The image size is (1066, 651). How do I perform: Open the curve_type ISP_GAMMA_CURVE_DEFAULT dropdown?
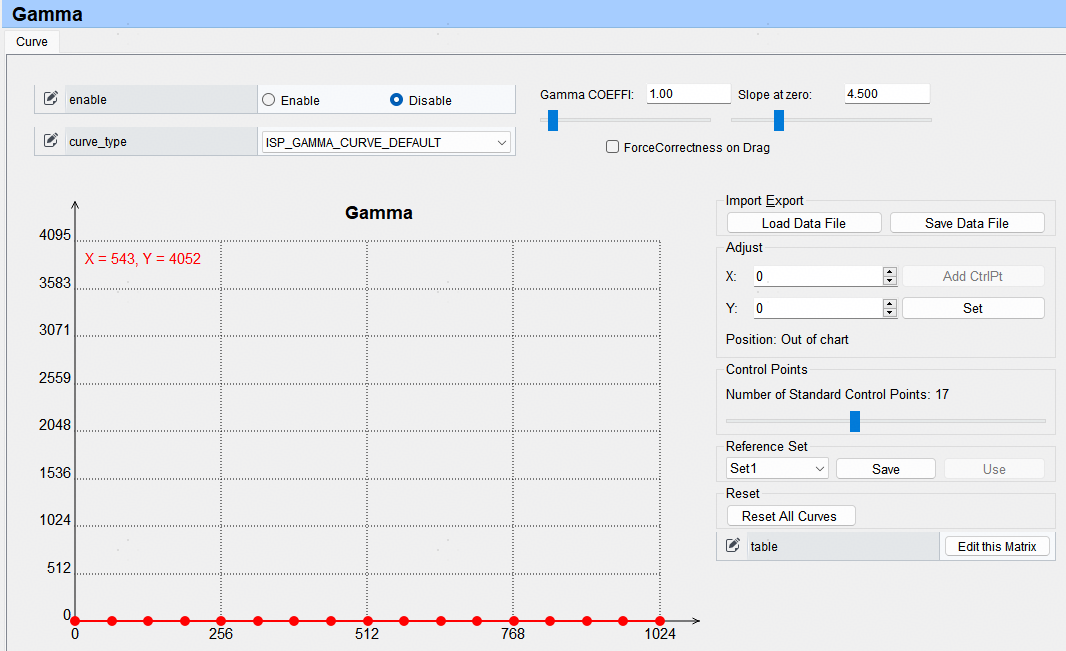coord(386,142)
